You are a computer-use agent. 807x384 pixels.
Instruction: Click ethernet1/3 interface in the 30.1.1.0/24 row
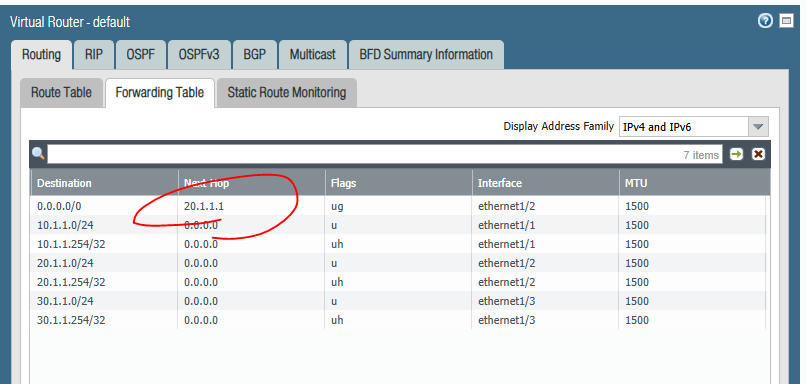point(506,301)
